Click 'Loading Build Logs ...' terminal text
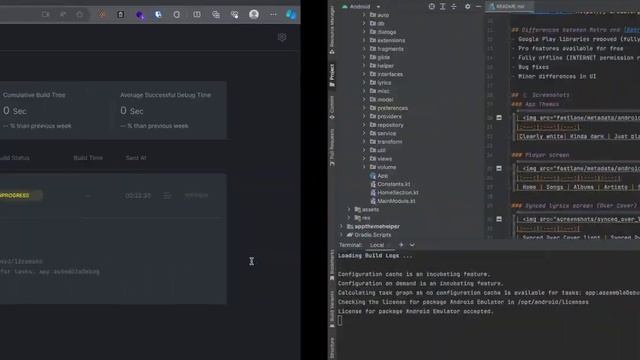This screenshot has height=360, width=640. pos(375,256)
